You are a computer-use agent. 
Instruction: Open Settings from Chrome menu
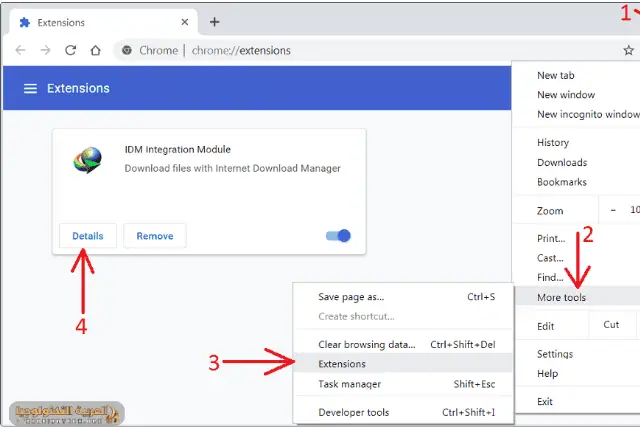(555, 354)
